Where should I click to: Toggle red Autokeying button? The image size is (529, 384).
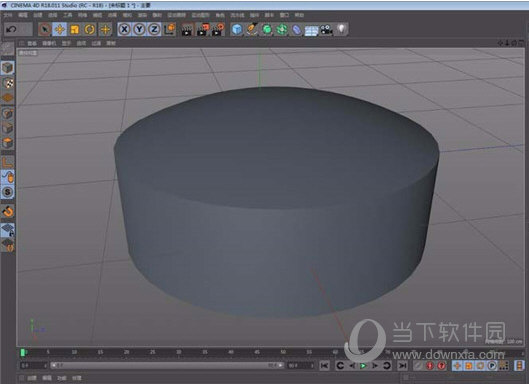(x=441, y=366)
